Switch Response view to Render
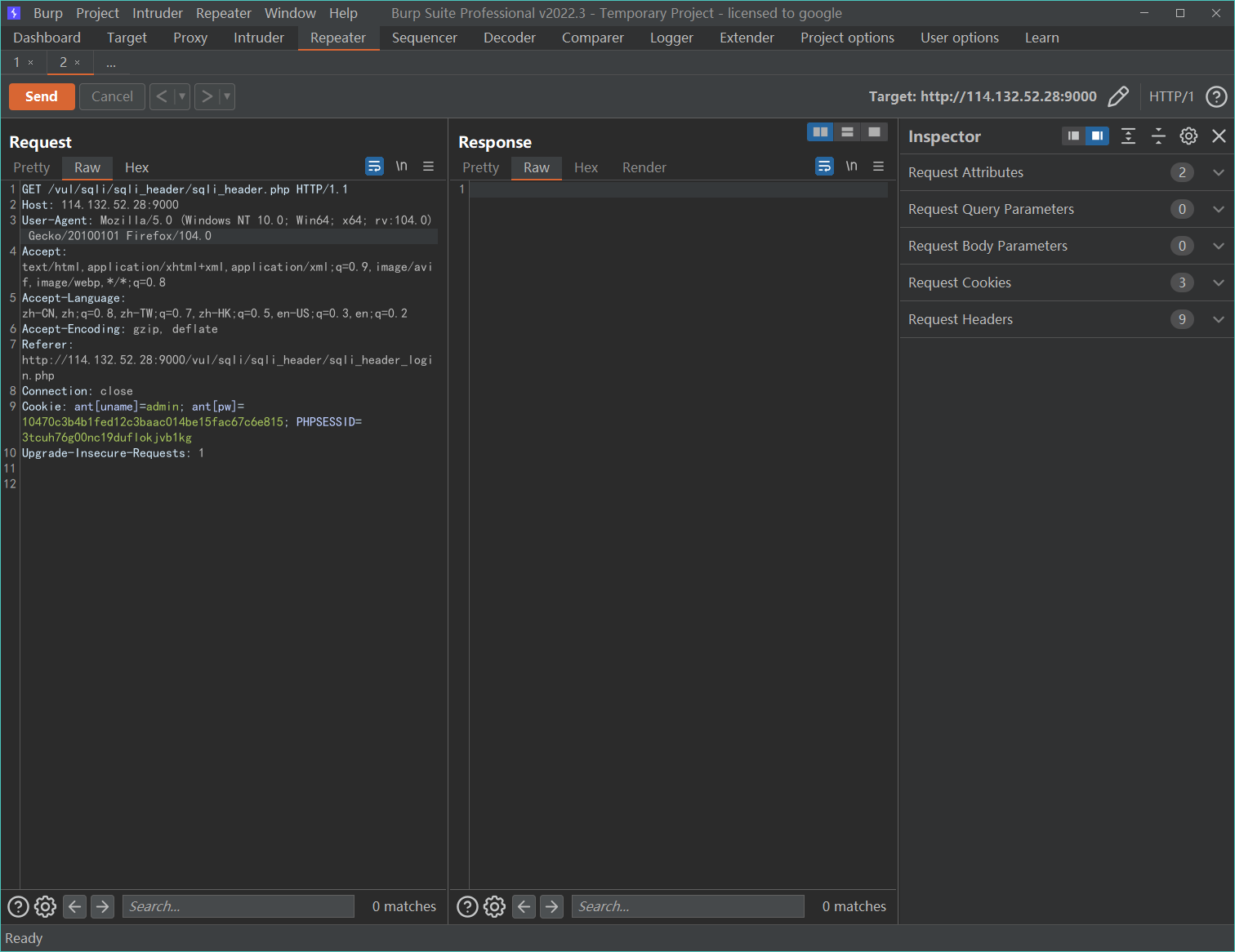The height and width of the screenshot is (952, 1235). point(644,167)
